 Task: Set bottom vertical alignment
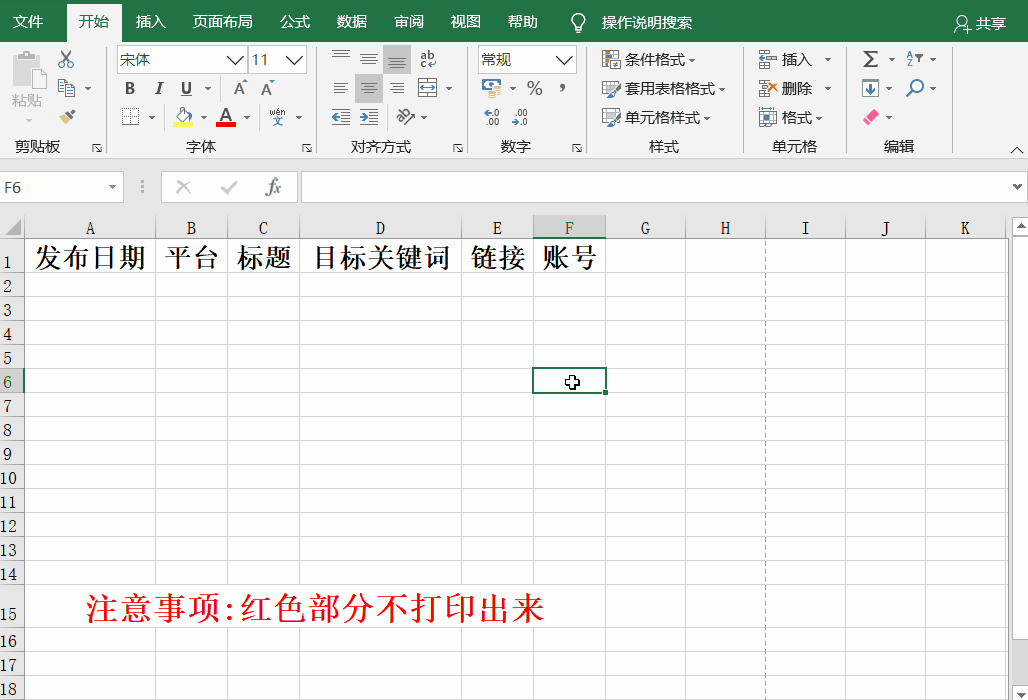pos(397,59)
